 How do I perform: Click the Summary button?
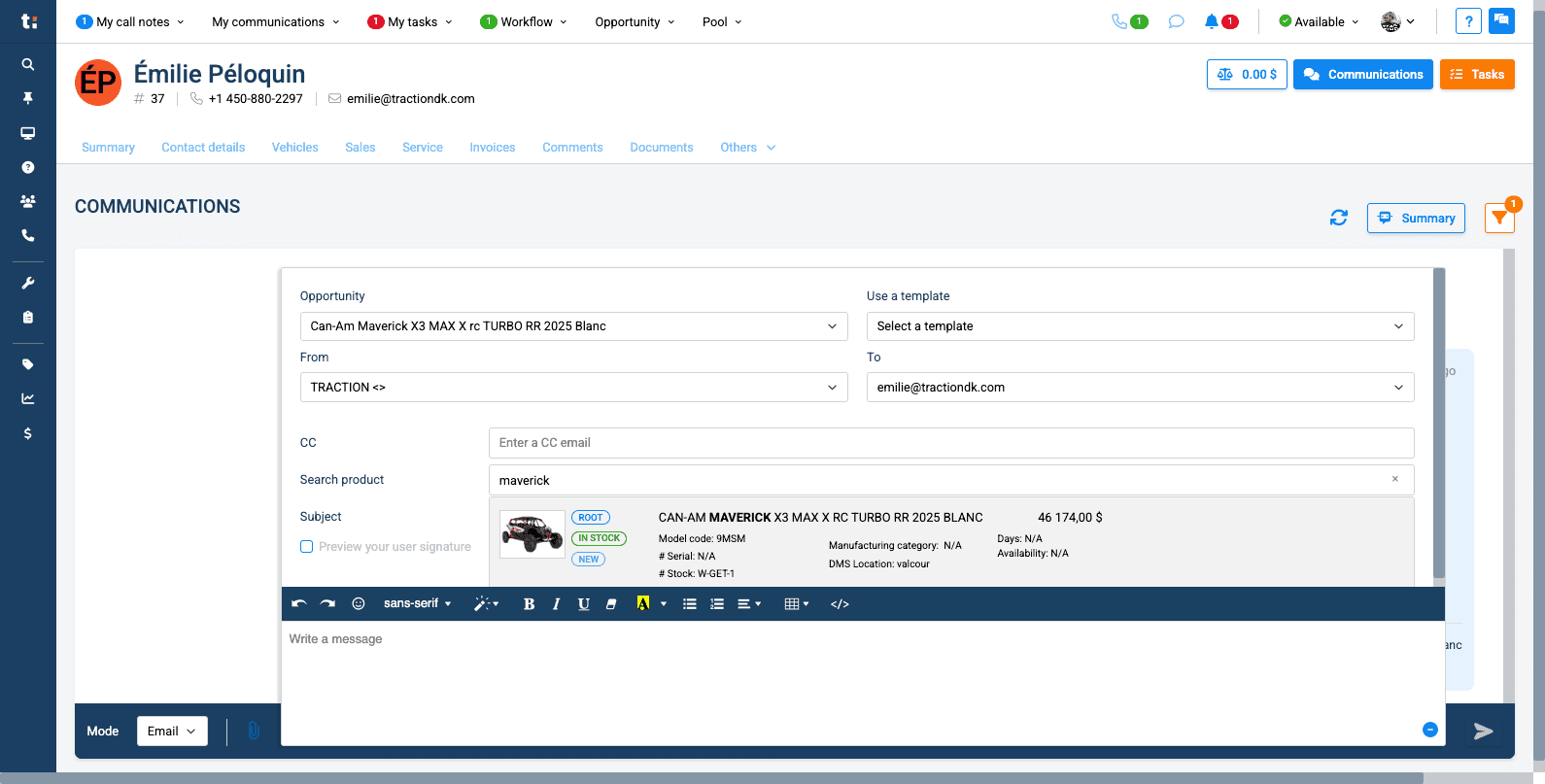pyautogui.click(x=1416, y=219)
